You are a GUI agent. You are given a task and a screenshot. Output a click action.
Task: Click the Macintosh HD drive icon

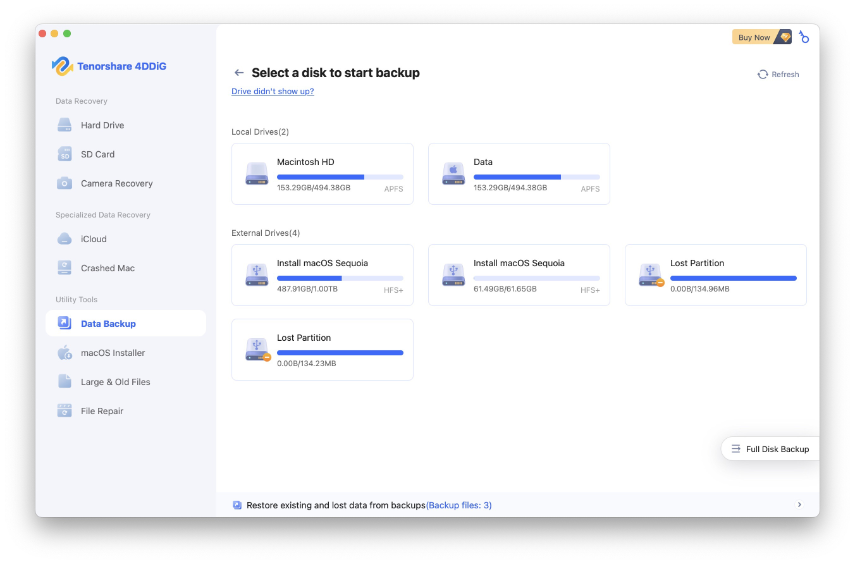257,174
